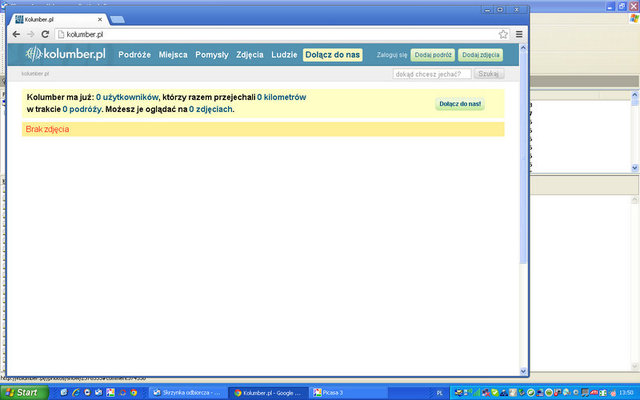Image resolution: width=640 pixels, height=400 pixels.
Task: Click the kolumber.pl breadcrumb link
Action: [35, 73]
